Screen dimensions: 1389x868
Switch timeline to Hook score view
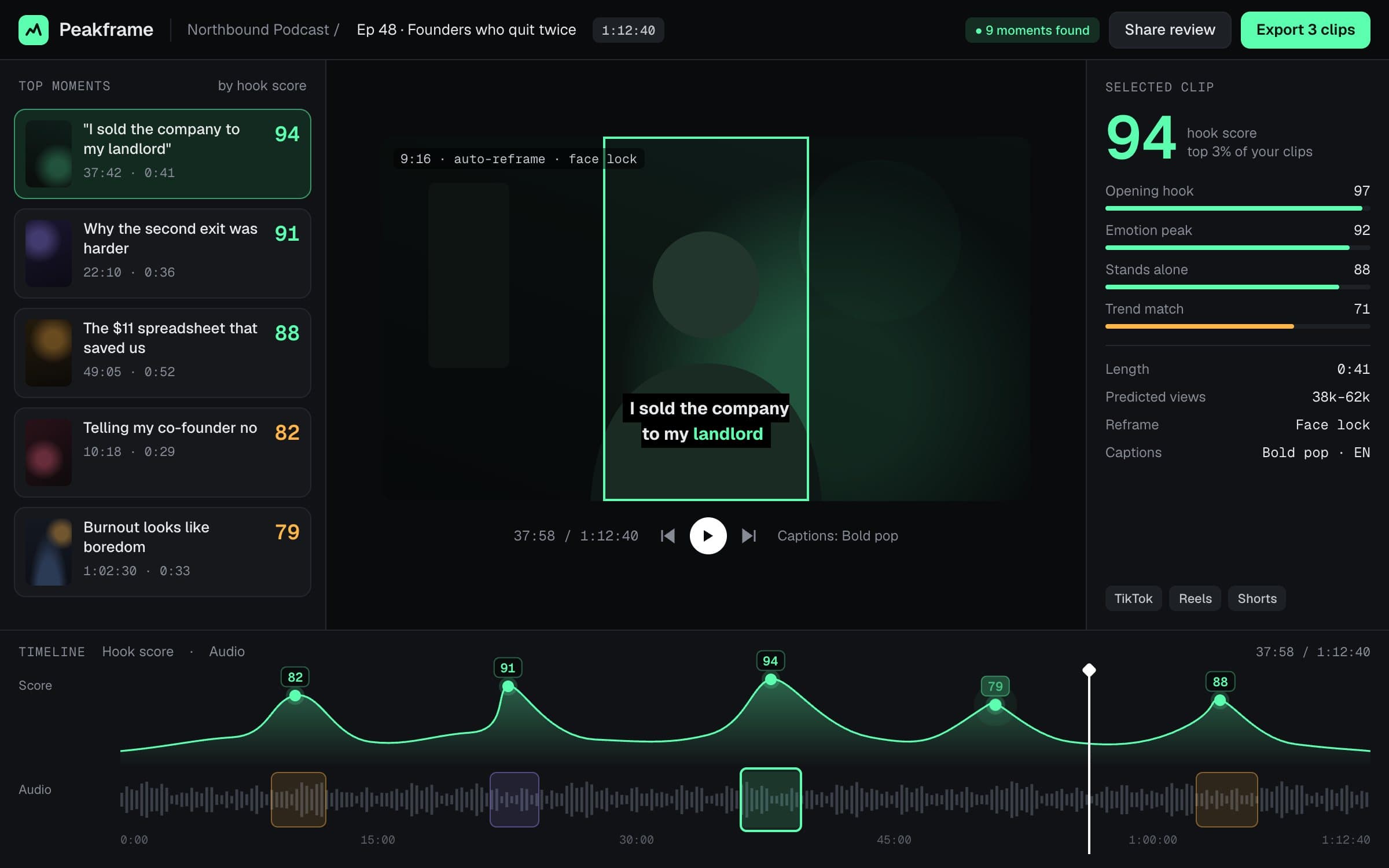click(138, 652)
